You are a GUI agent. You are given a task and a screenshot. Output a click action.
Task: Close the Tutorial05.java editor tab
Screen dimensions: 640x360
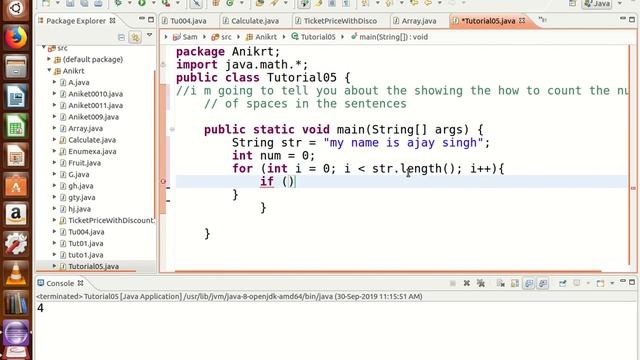click(522, 20)
